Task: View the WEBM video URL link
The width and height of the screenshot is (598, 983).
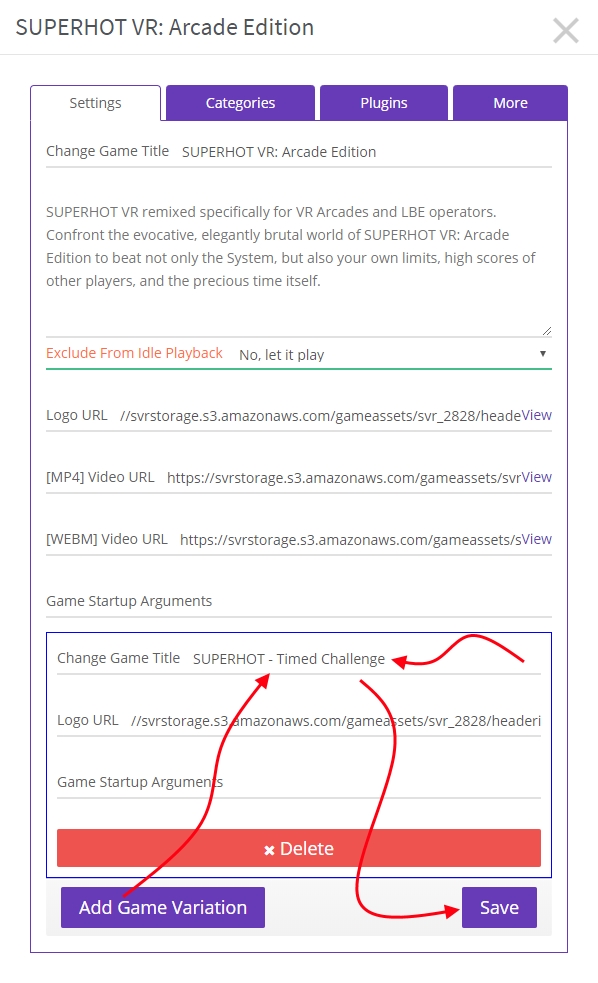Action: point(537,539)
